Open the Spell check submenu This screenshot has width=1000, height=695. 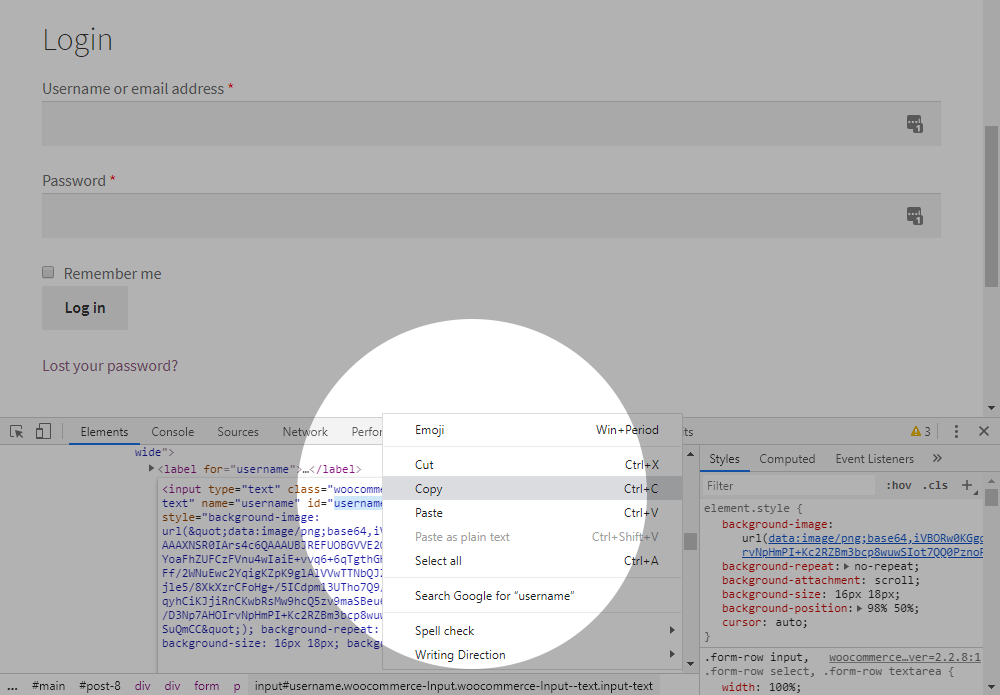533,631
